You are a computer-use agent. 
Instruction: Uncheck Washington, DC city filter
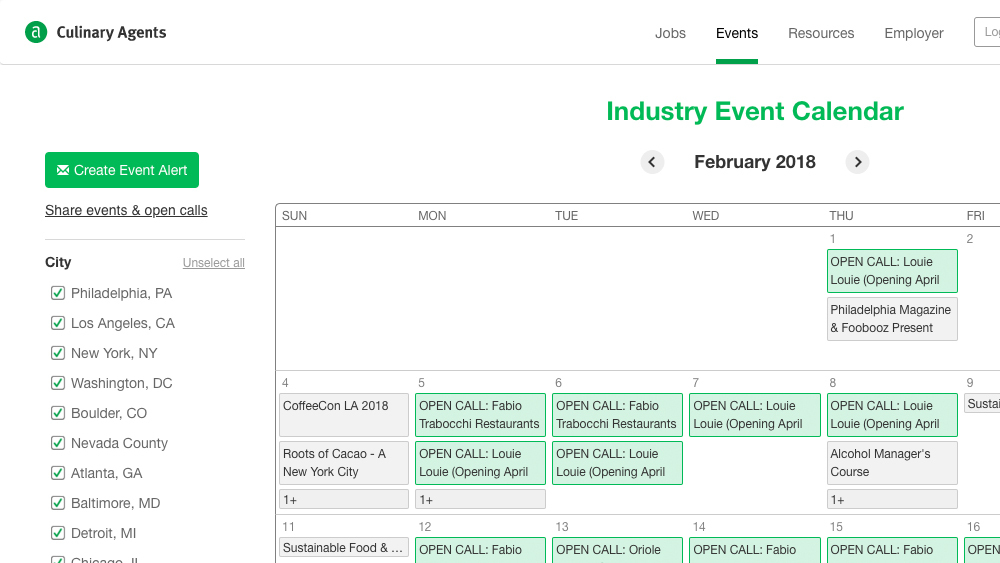tap(58, 383)
